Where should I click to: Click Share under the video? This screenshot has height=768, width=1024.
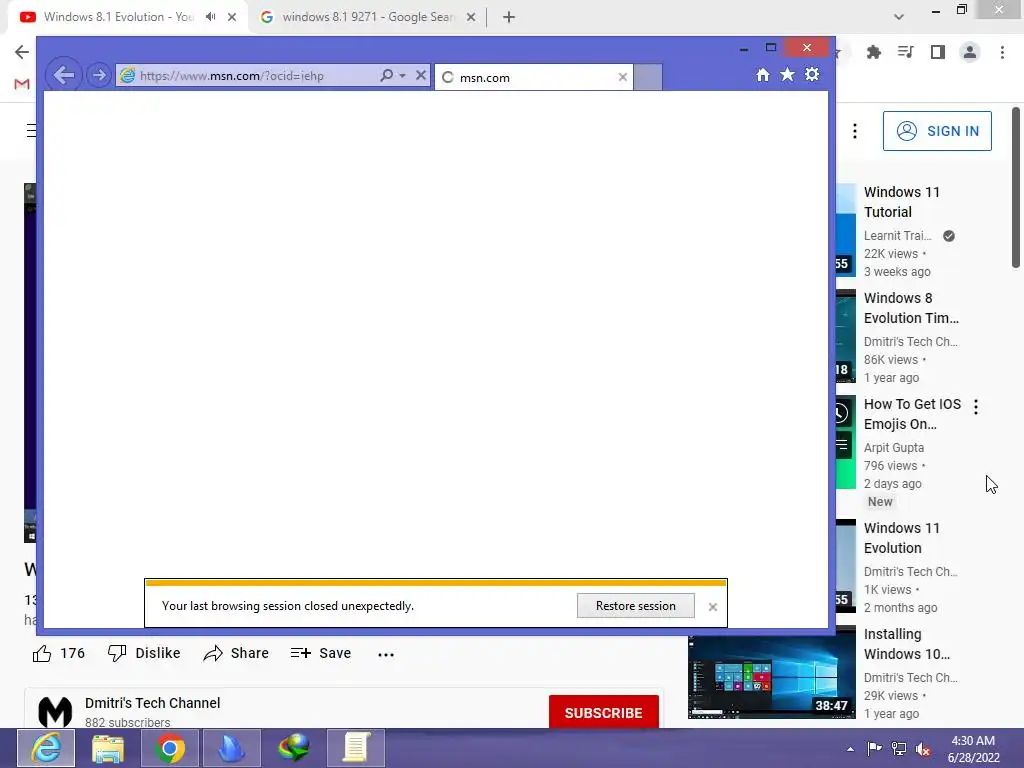(236, 653)
